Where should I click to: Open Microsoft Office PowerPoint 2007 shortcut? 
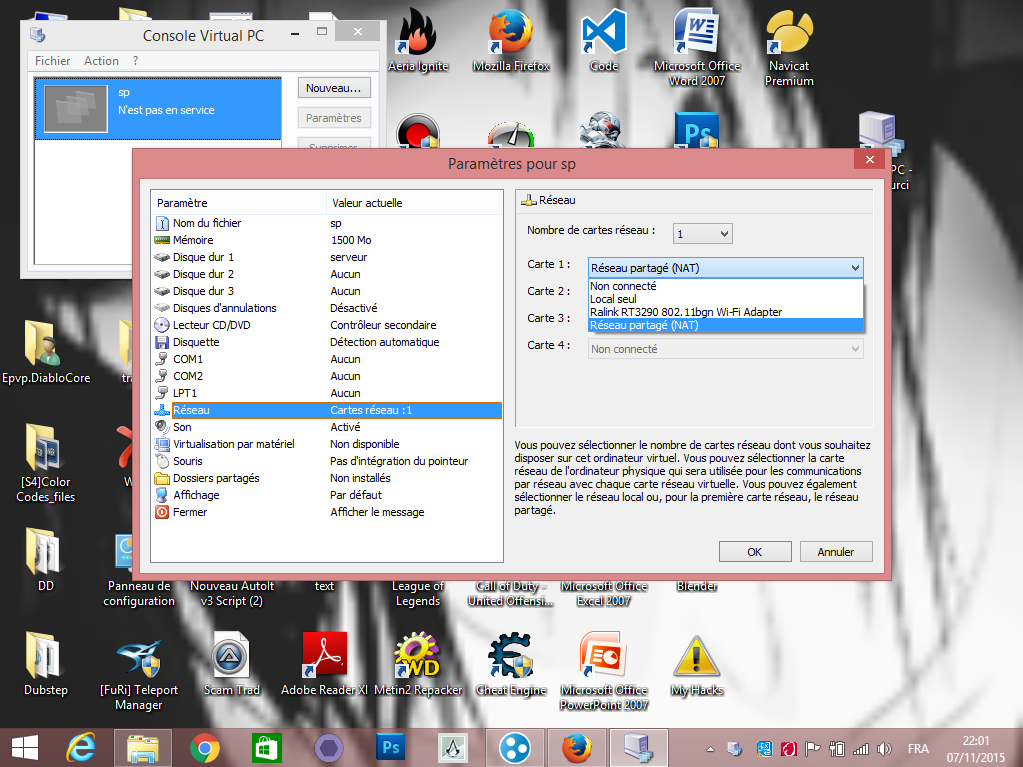(x=603, y=672)
